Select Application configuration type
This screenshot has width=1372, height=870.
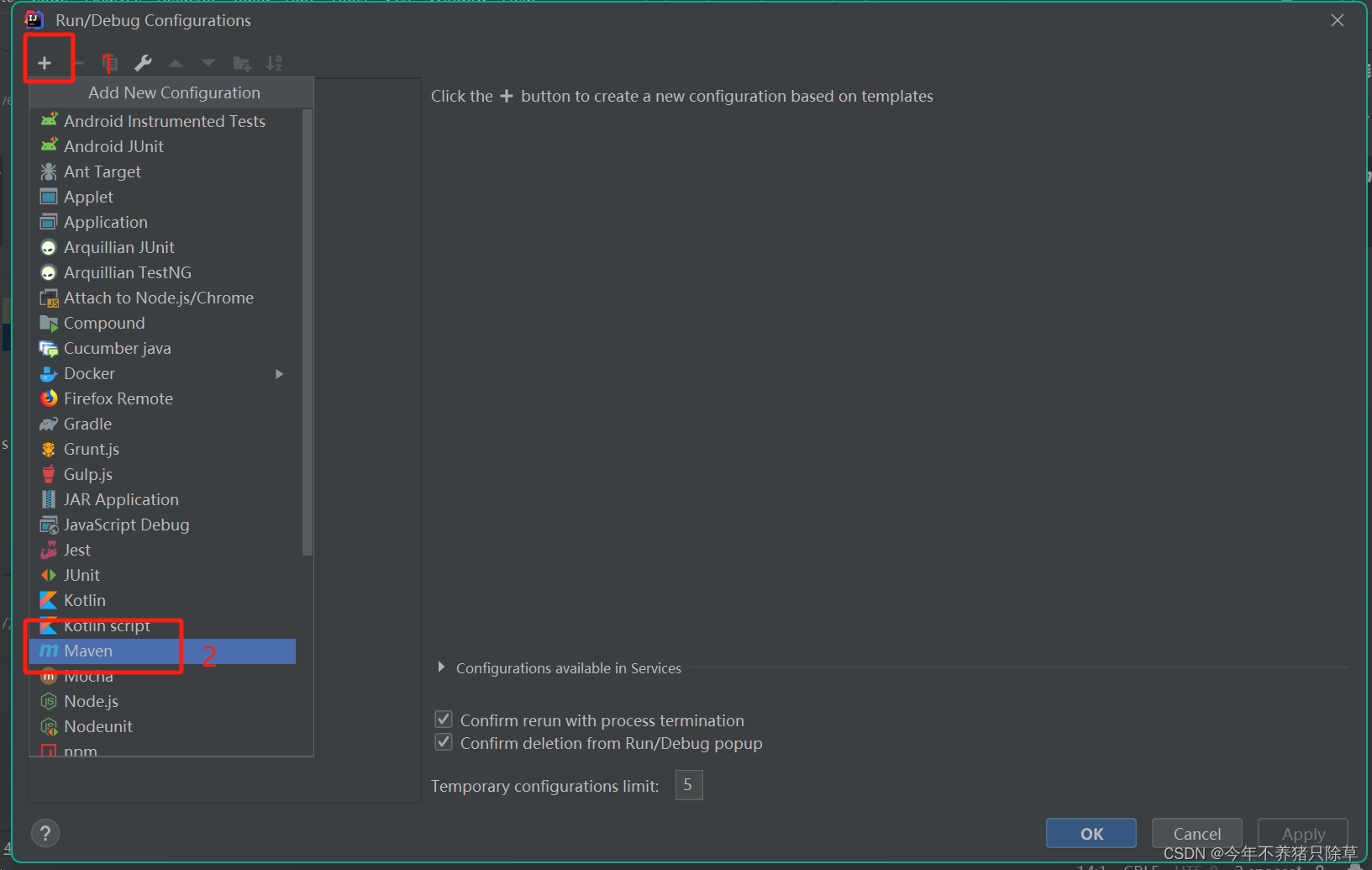click(x=163, y=222)
